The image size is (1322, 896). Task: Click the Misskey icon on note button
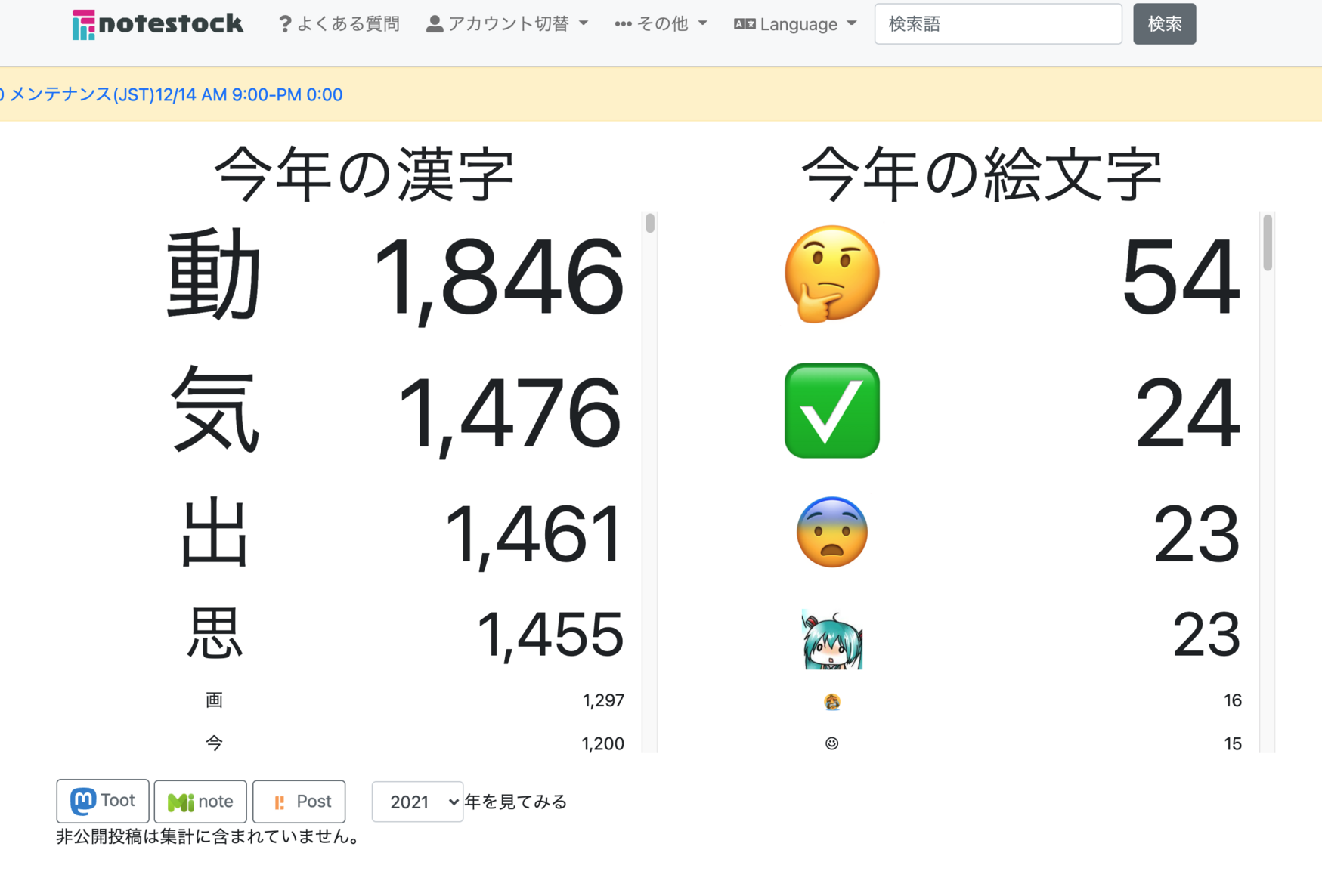[180, 802]
